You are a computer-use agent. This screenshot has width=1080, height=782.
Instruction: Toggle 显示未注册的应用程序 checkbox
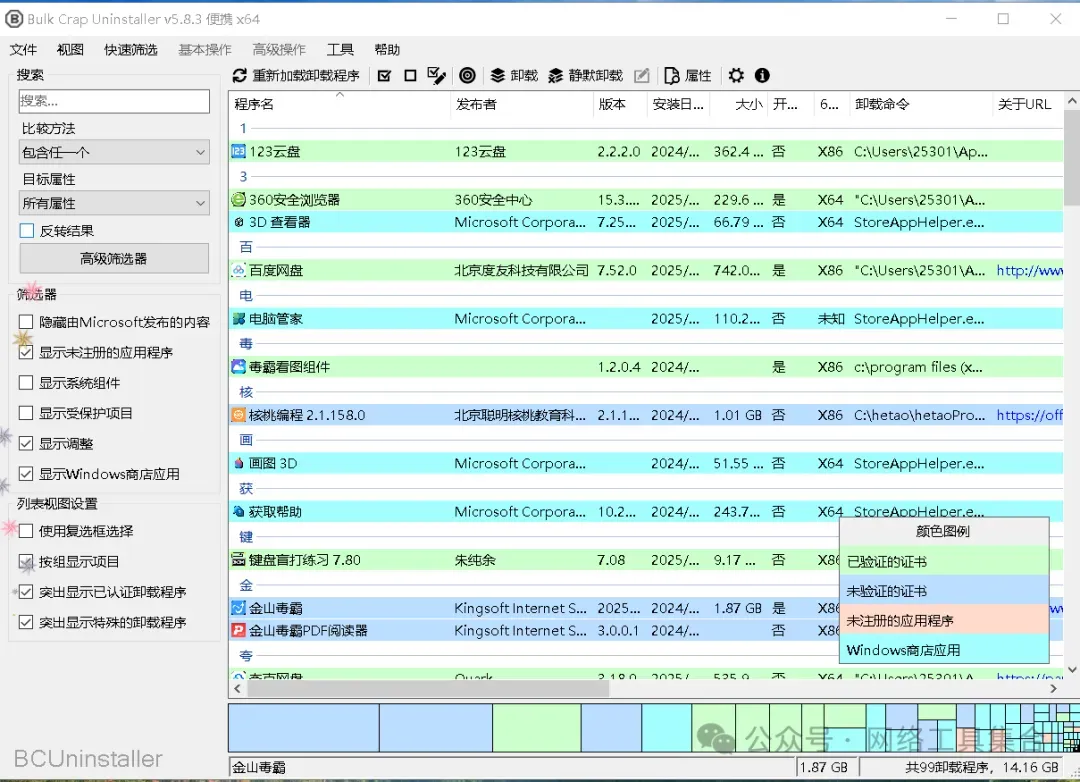pyautogui.click(x=26, y=352)
